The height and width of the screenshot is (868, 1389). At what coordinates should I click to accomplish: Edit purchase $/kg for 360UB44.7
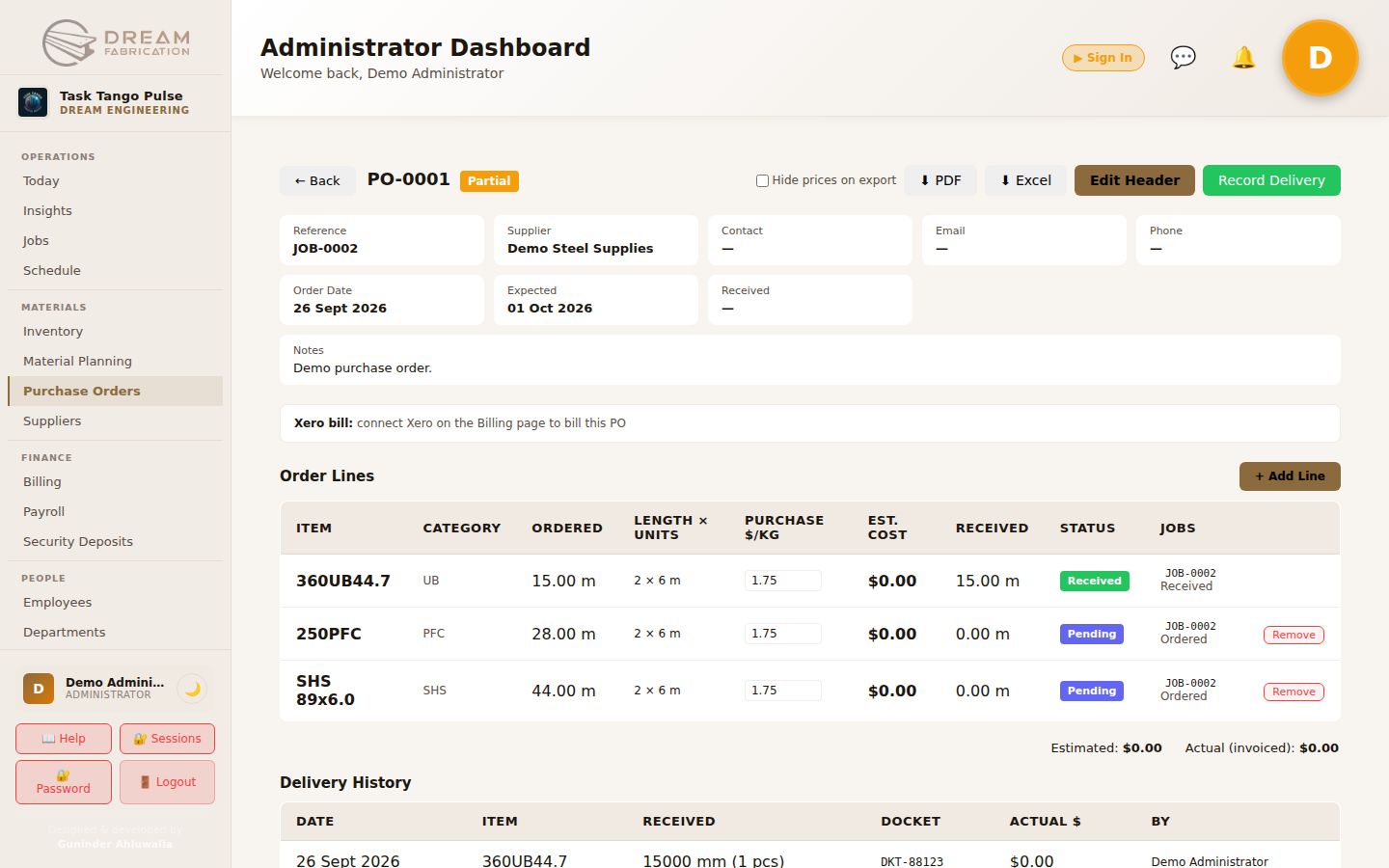783,581
